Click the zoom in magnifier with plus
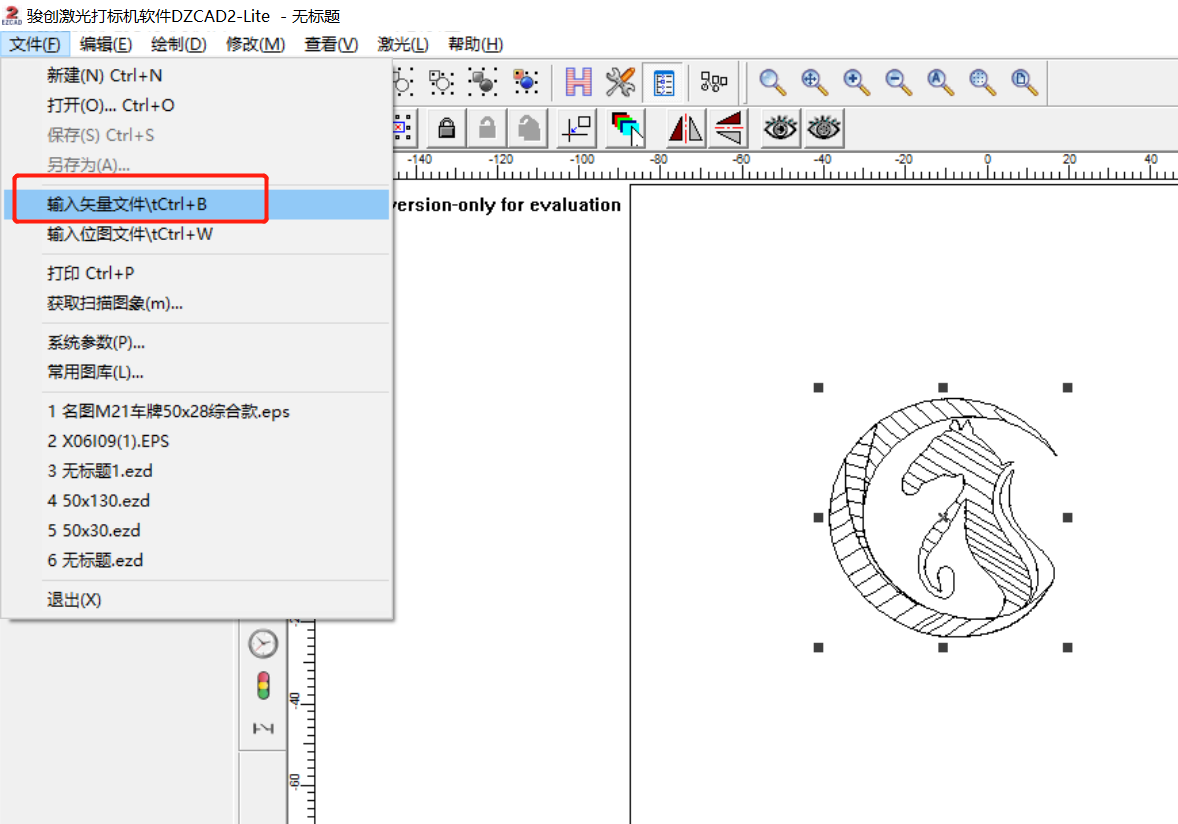The image size is (1178, 824). [856, 82]
